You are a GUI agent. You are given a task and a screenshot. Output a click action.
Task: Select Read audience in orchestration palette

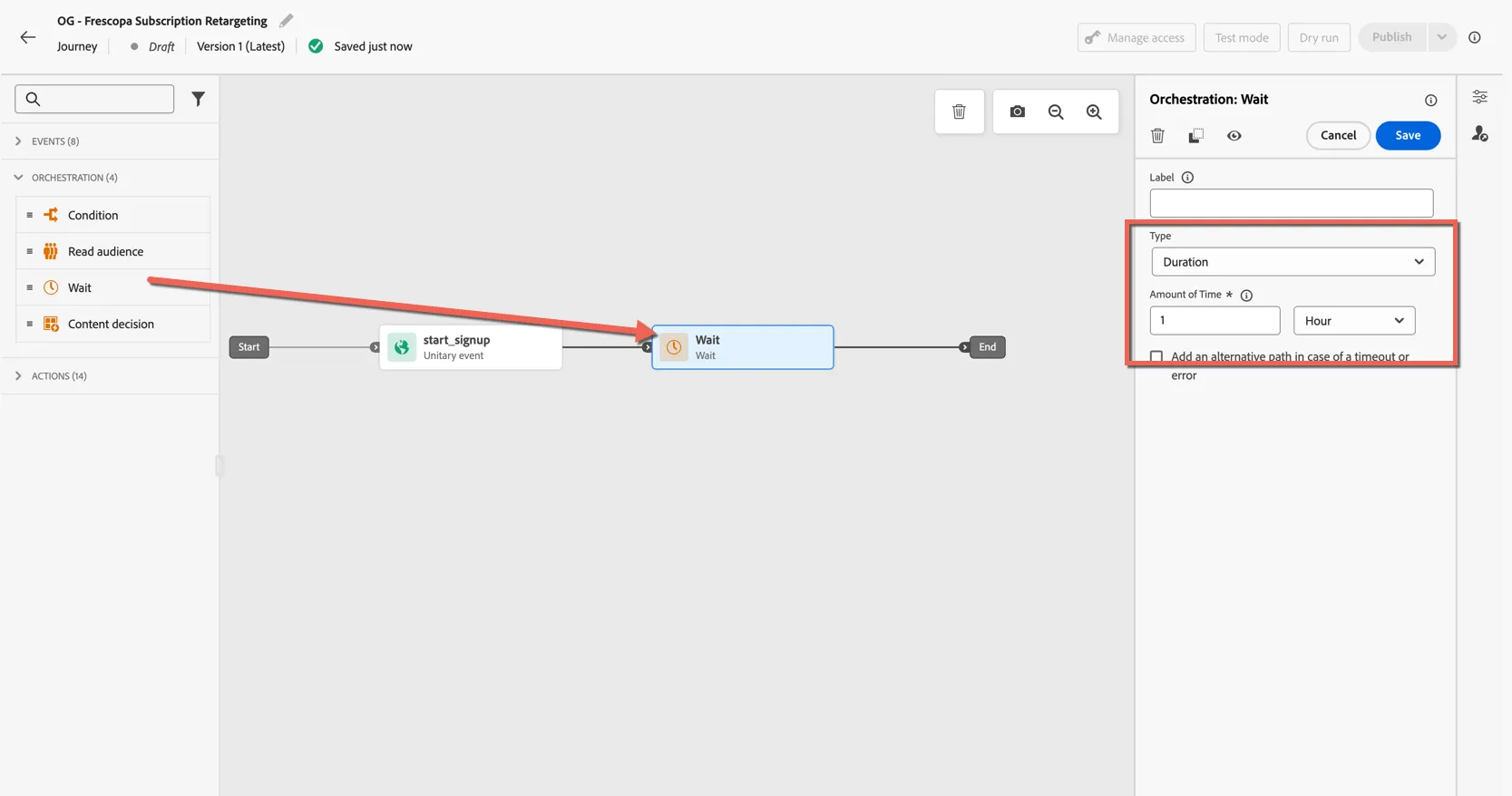click(x=113, y=251)
